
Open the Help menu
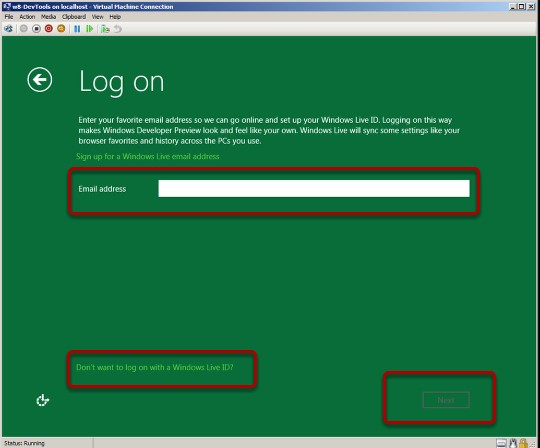click(x=115, y=17)
